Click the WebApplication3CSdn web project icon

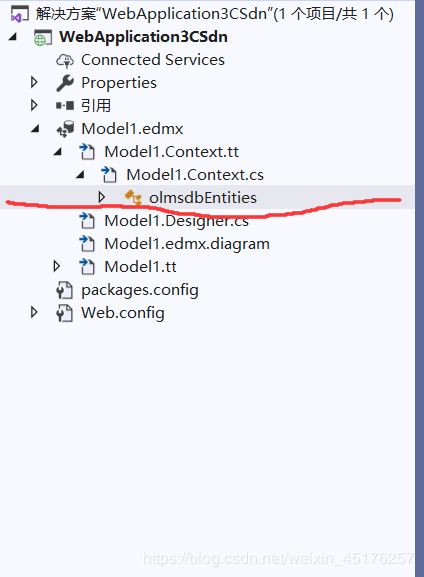42,38
